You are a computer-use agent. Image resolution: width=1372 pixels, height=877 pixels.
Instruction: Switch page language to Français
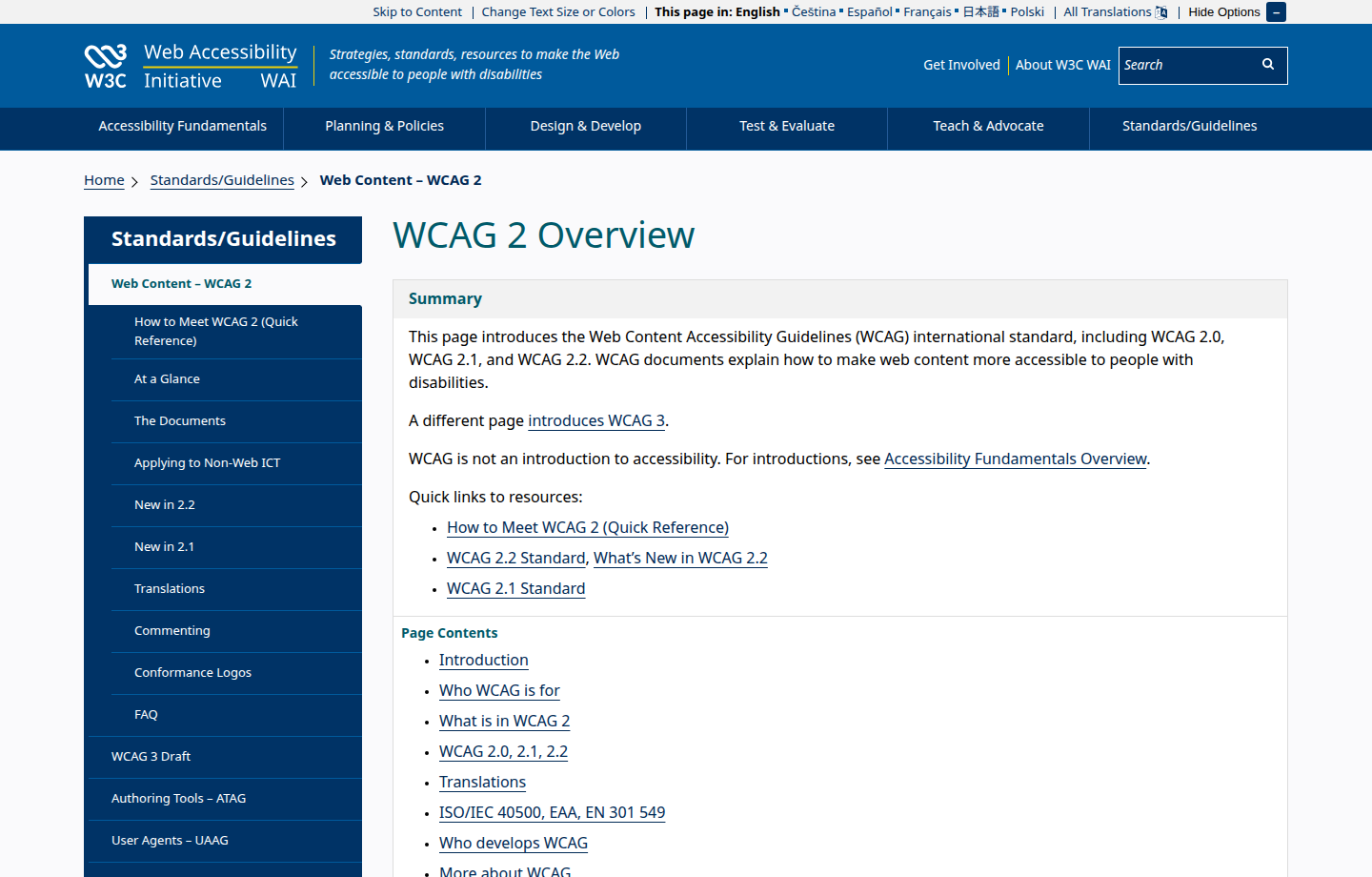tap(927, 12)
